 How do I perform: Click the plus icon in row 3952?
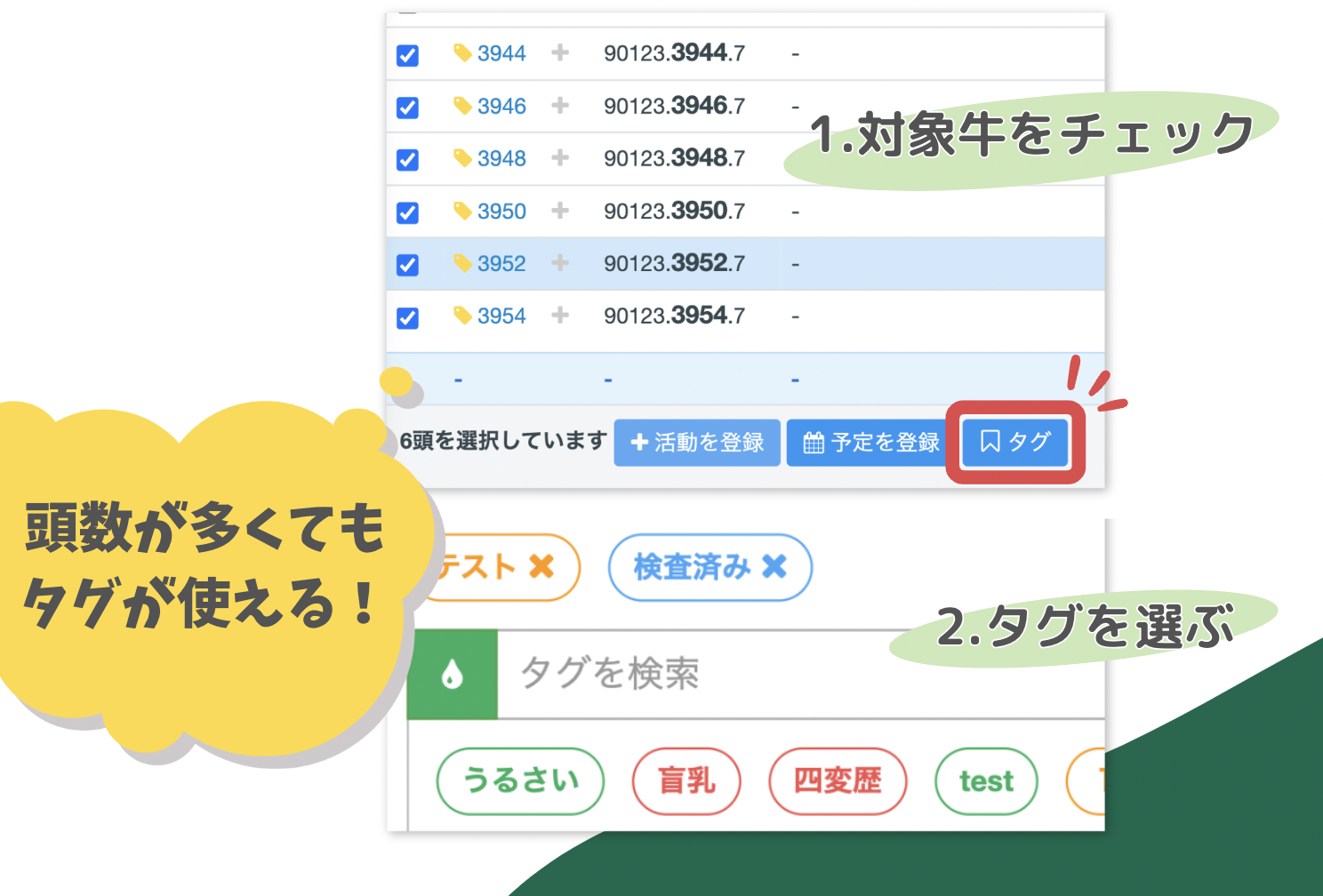point(560,262)
